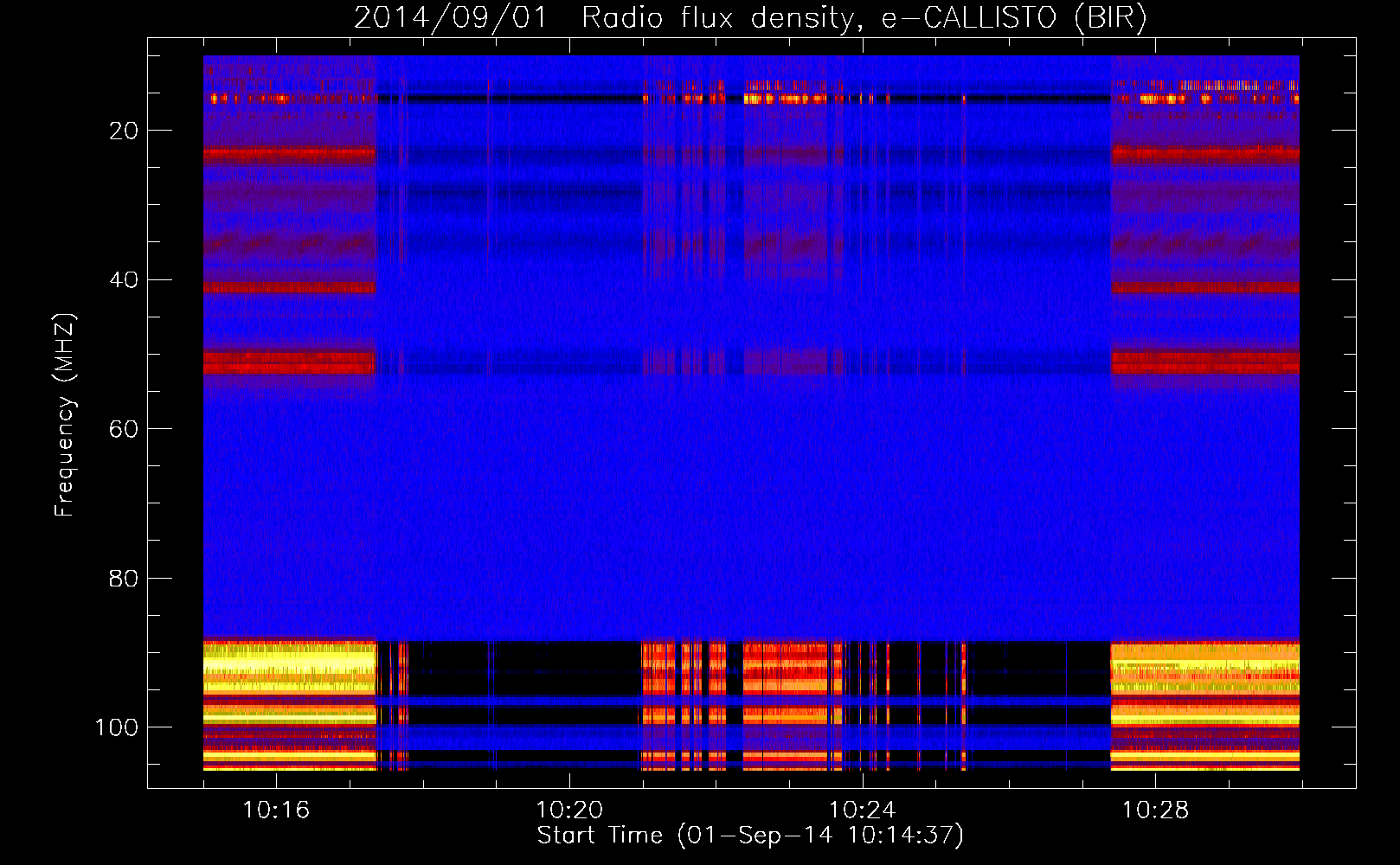This screenshot has width=1400, height=865.
Task: Click the plot title "2014/09/01 Radio flux density, e-CALLISTO (BIR)"
Action: pyautogui.click(x=750, y=17)
